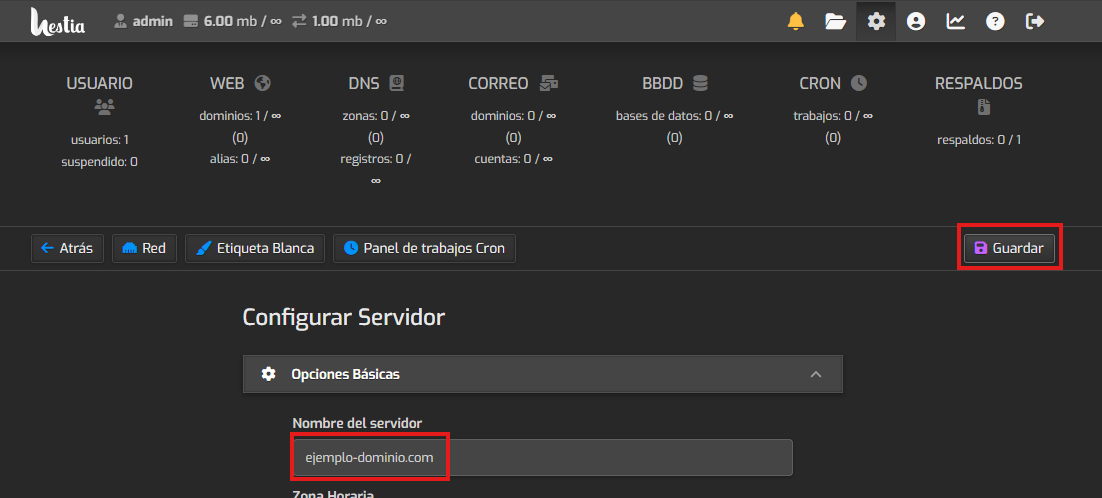
Task: Open the file manager folder icon
Action: point(835,21)
